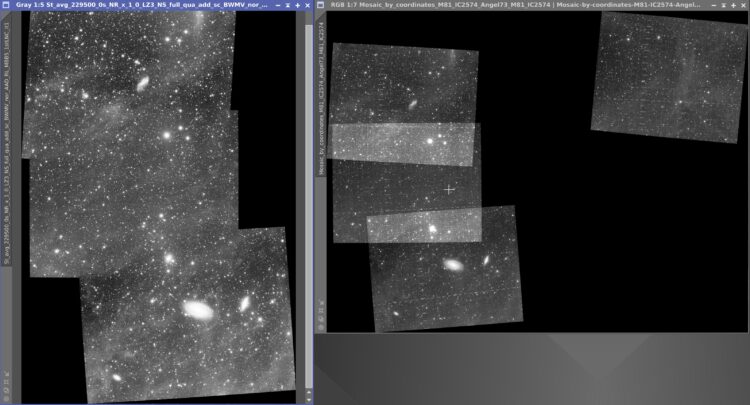Click the RGB Mosaic window's title bar icon

tap(321, 5)
